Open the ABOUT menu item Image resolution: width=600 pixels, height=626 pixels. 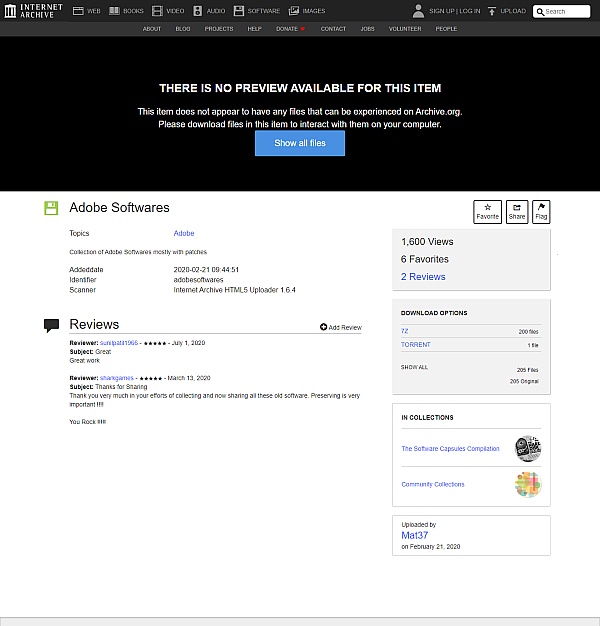[x=152, y=29]
